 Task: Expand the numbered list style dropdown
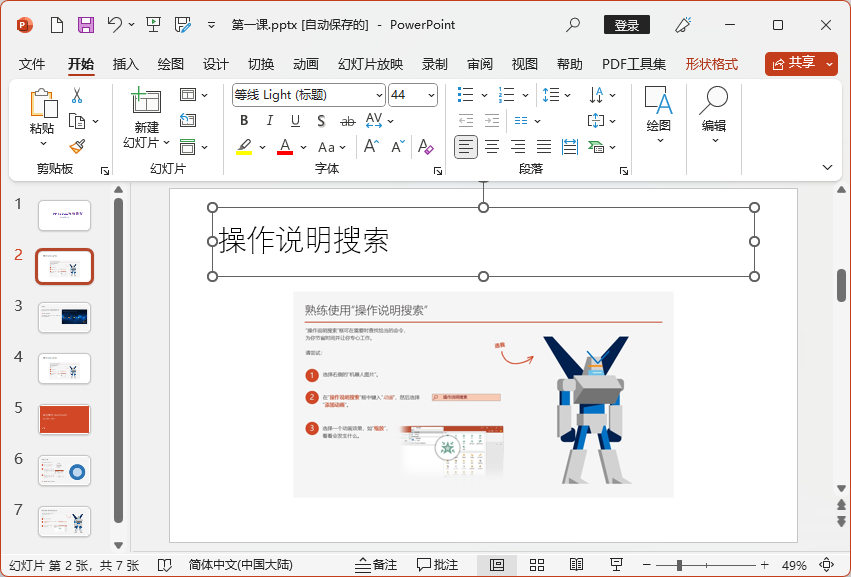coord(525,95)
